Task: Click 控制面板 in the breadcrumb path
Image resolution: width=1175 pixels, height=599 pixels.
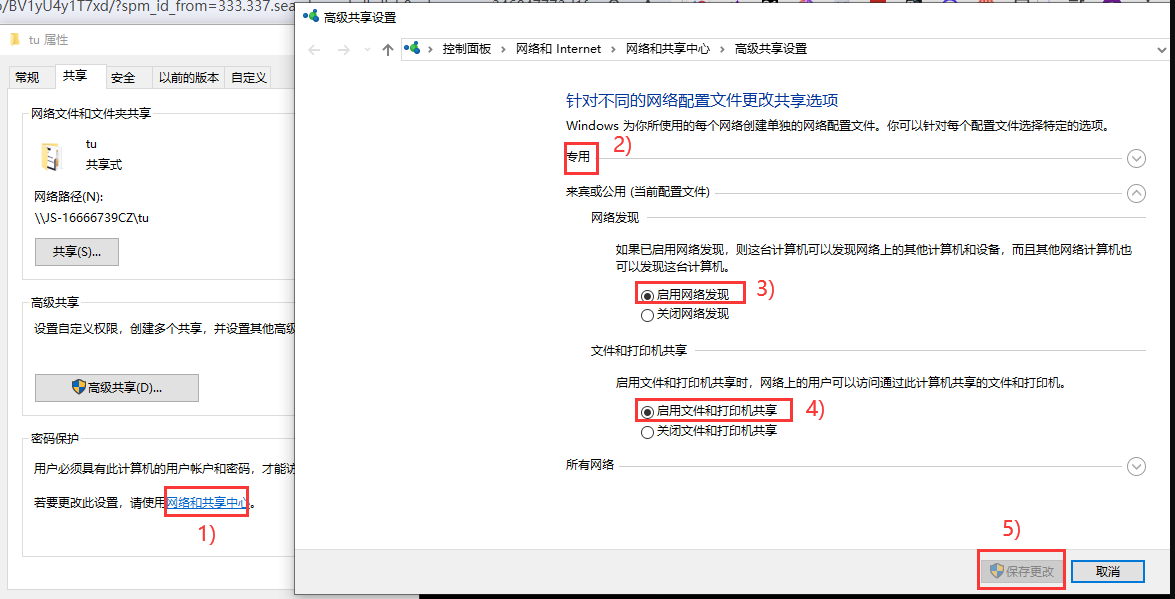Action: point(466,49)
